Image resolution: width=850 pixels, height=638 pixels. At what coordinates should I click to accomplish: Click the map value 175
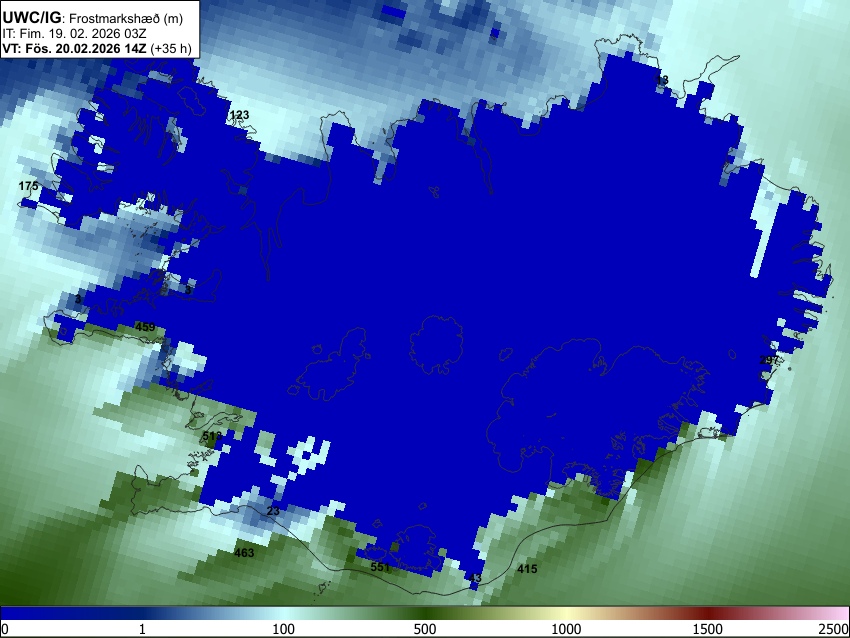click(29, 186)
